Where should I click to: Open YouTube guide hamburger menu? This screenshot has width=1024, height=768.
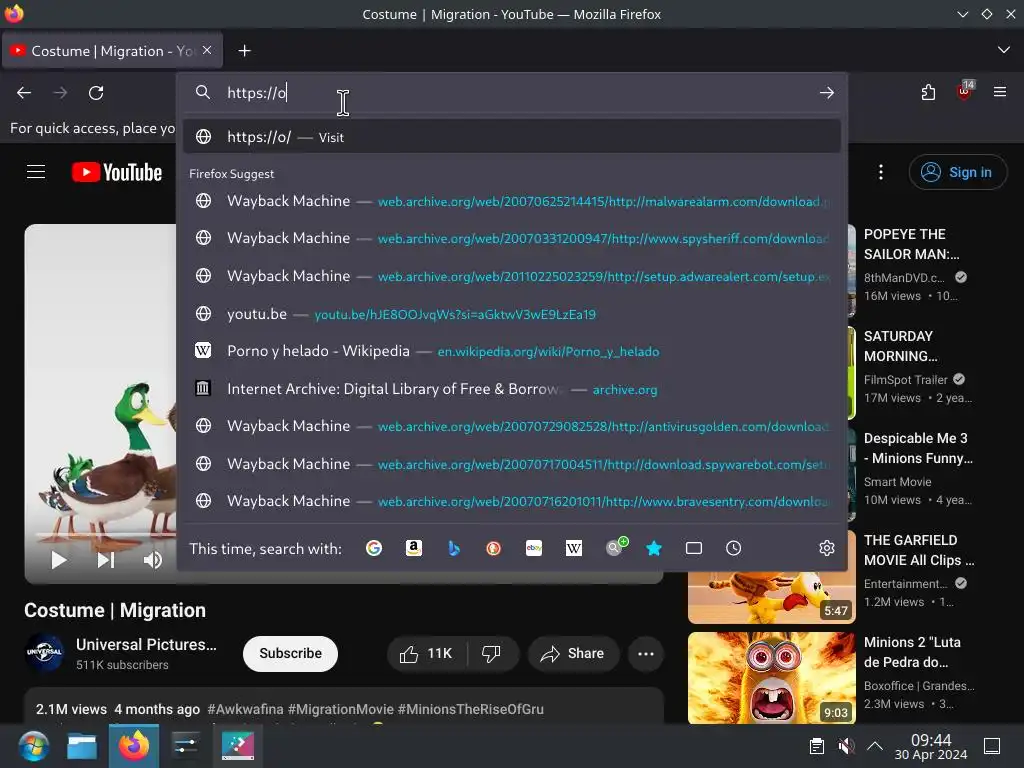click(36, 172)
